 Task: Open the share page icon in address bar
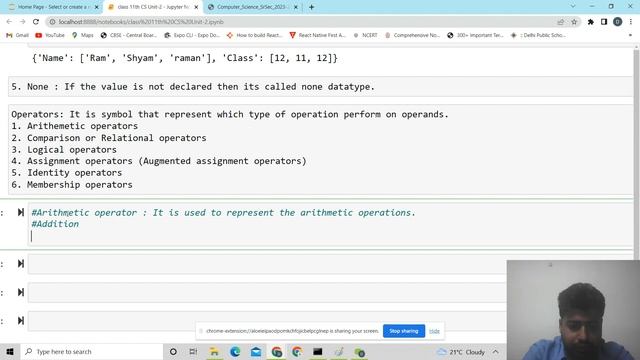pyautogui.click(x=561, y=22)
